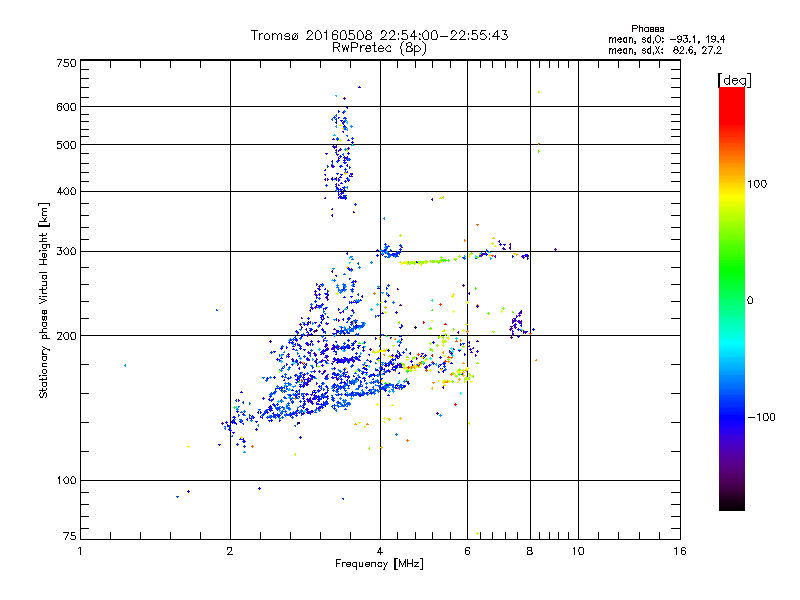Image resolution: width=800 pixels, height=600 pixels.
Task: Click the 'mean, sd,X: 82.6, 27.2' line
Action: click(665, 50)
